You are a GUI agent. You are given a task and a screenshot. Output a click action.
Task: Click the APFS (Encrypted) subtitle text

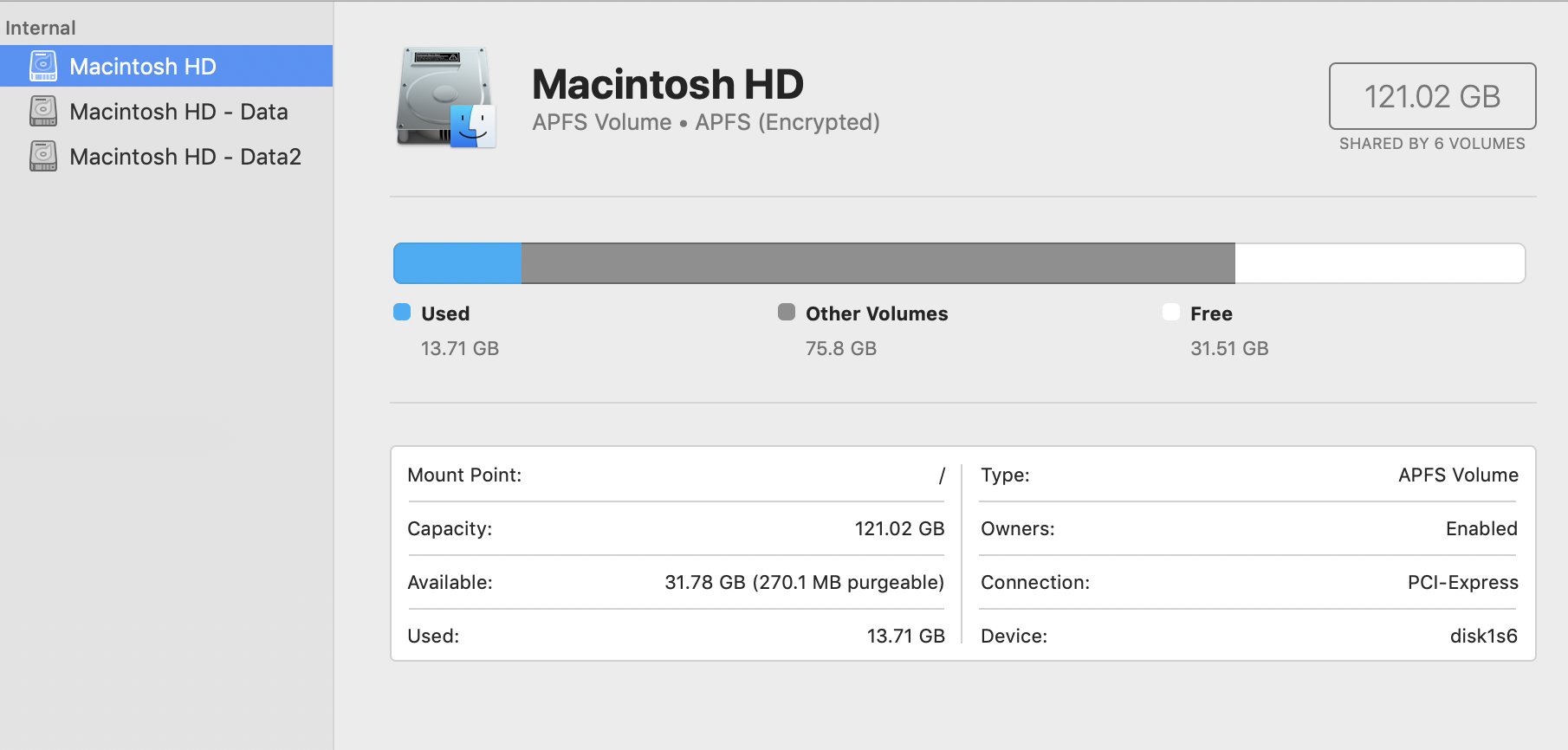click(x=787, y=122)
